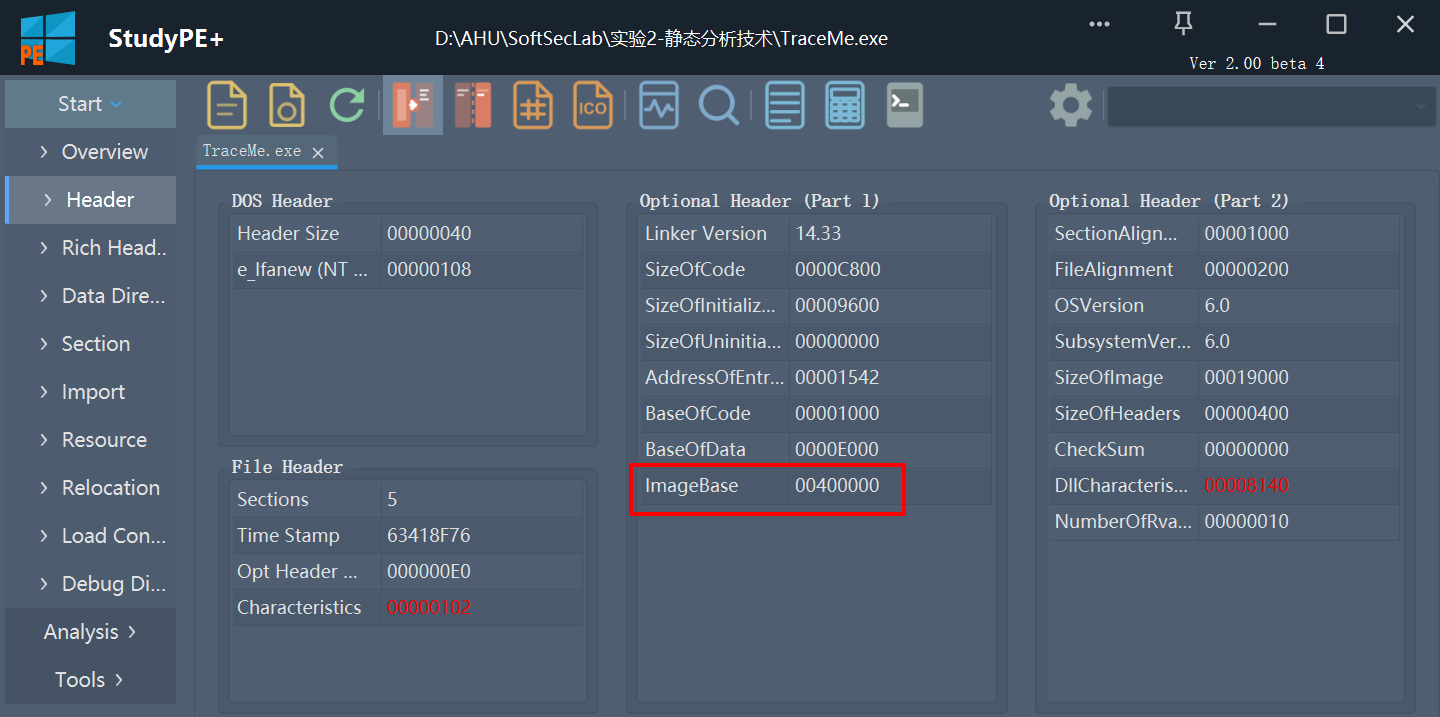Open the three-dots more options menu
Screen dimensions: 1440x717
click(x=1100, y=23)
